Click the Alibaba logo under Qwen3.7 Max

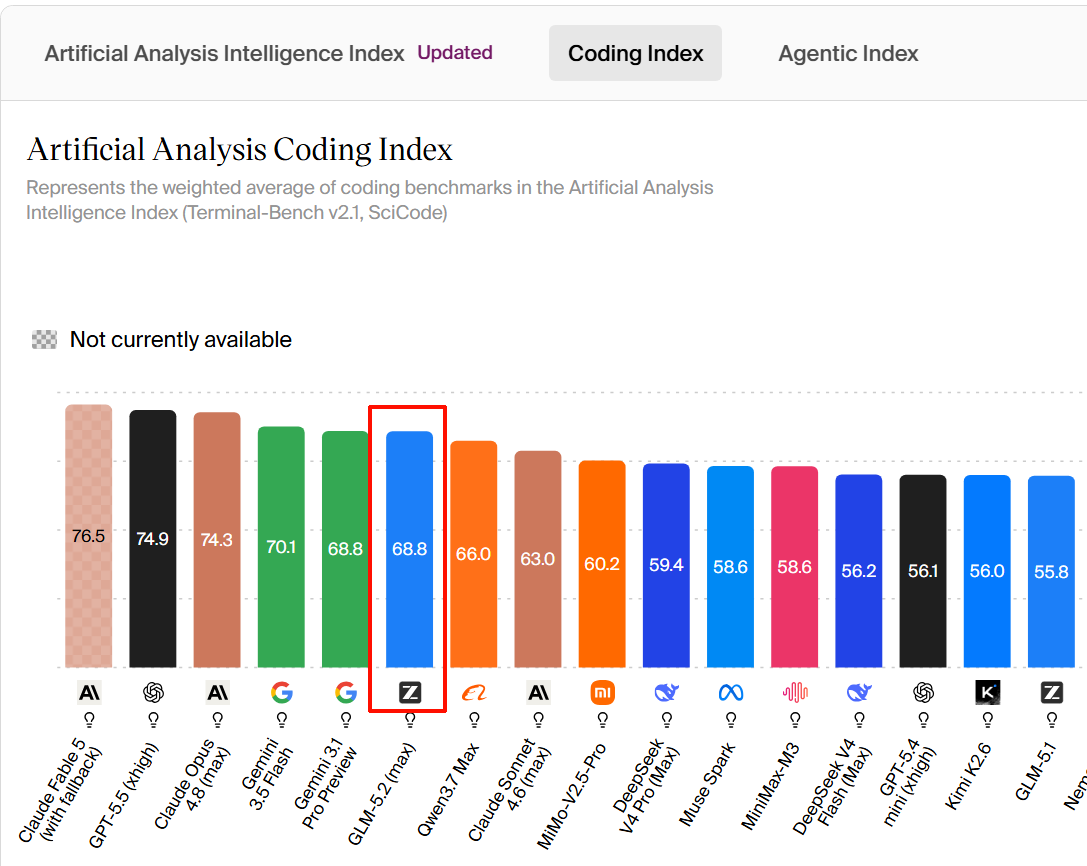(474, 692)
